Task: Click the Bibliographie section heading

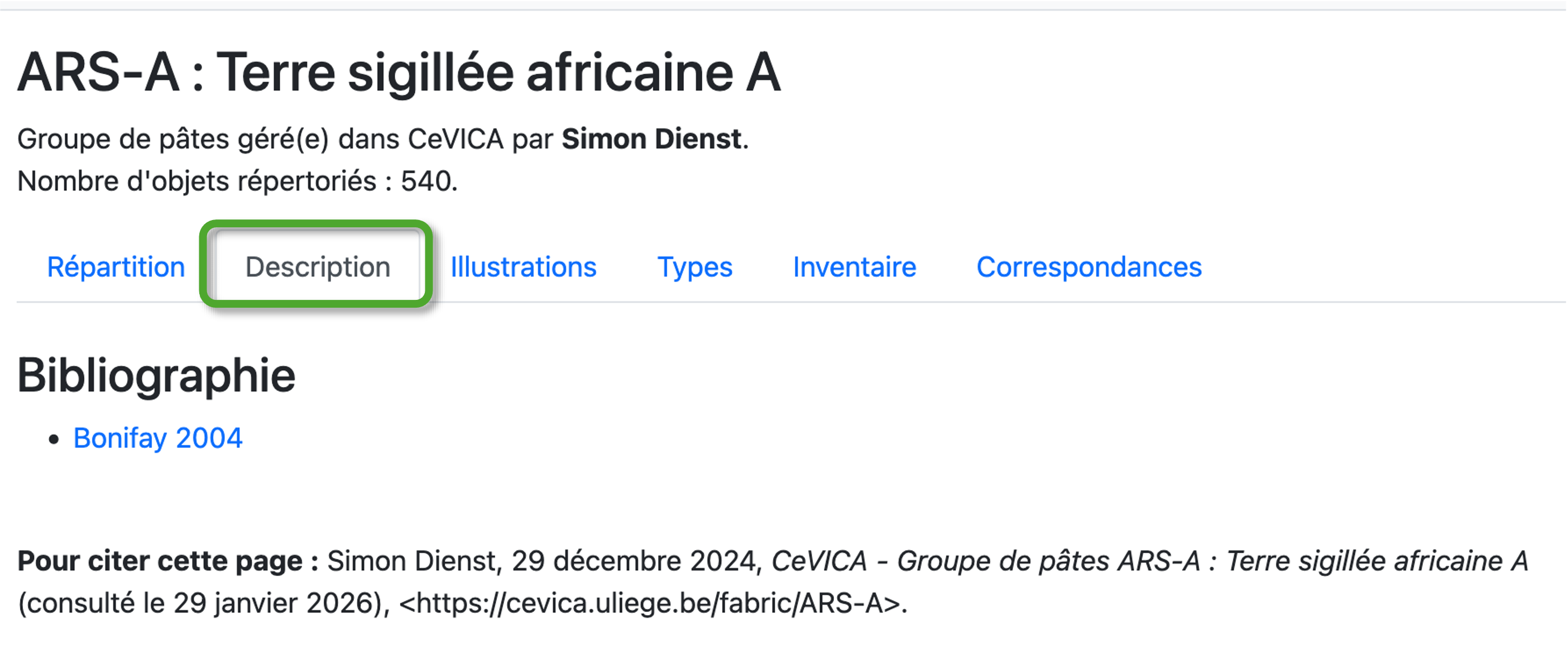Action: [x=156, y=376]
